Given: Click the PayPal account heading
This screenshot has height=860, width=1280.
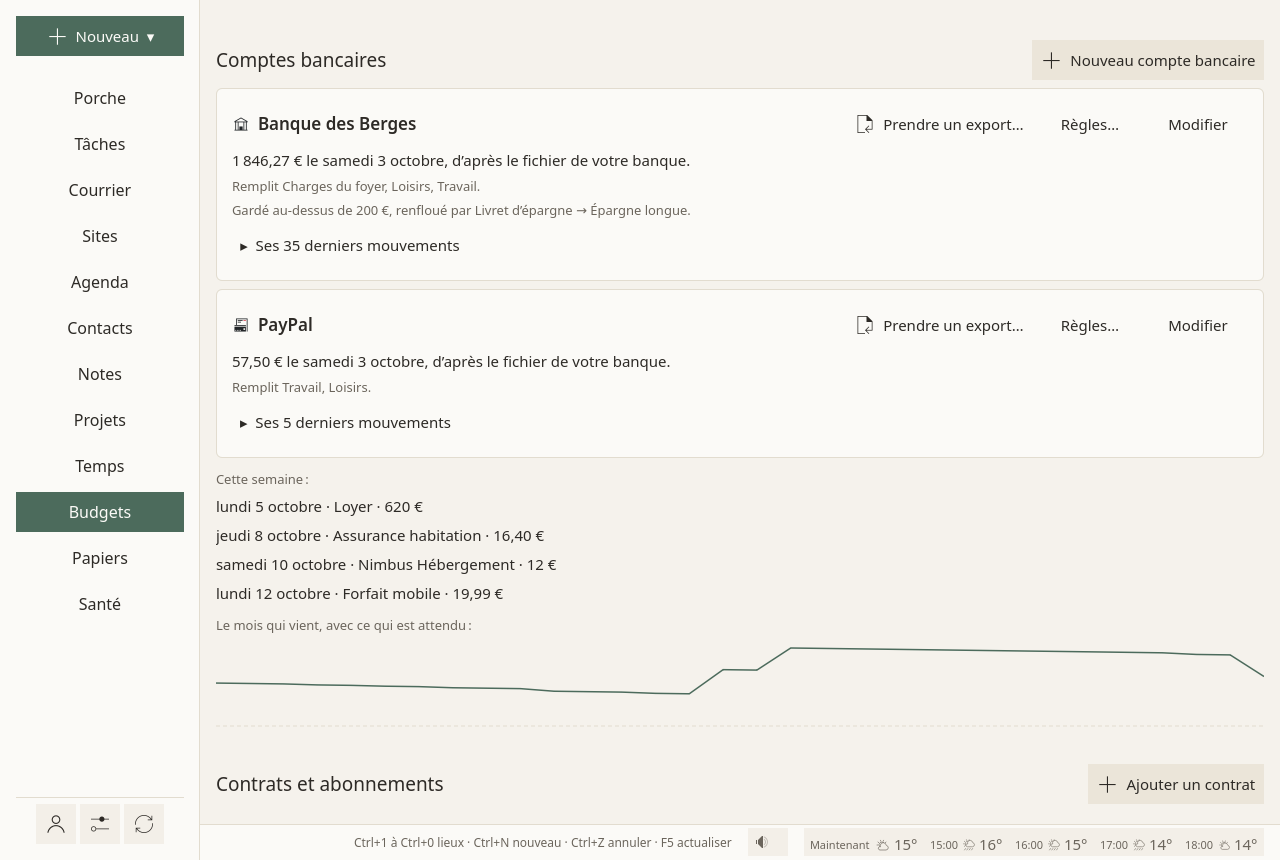Looking at the screenshot, I should tap(285, 325).
